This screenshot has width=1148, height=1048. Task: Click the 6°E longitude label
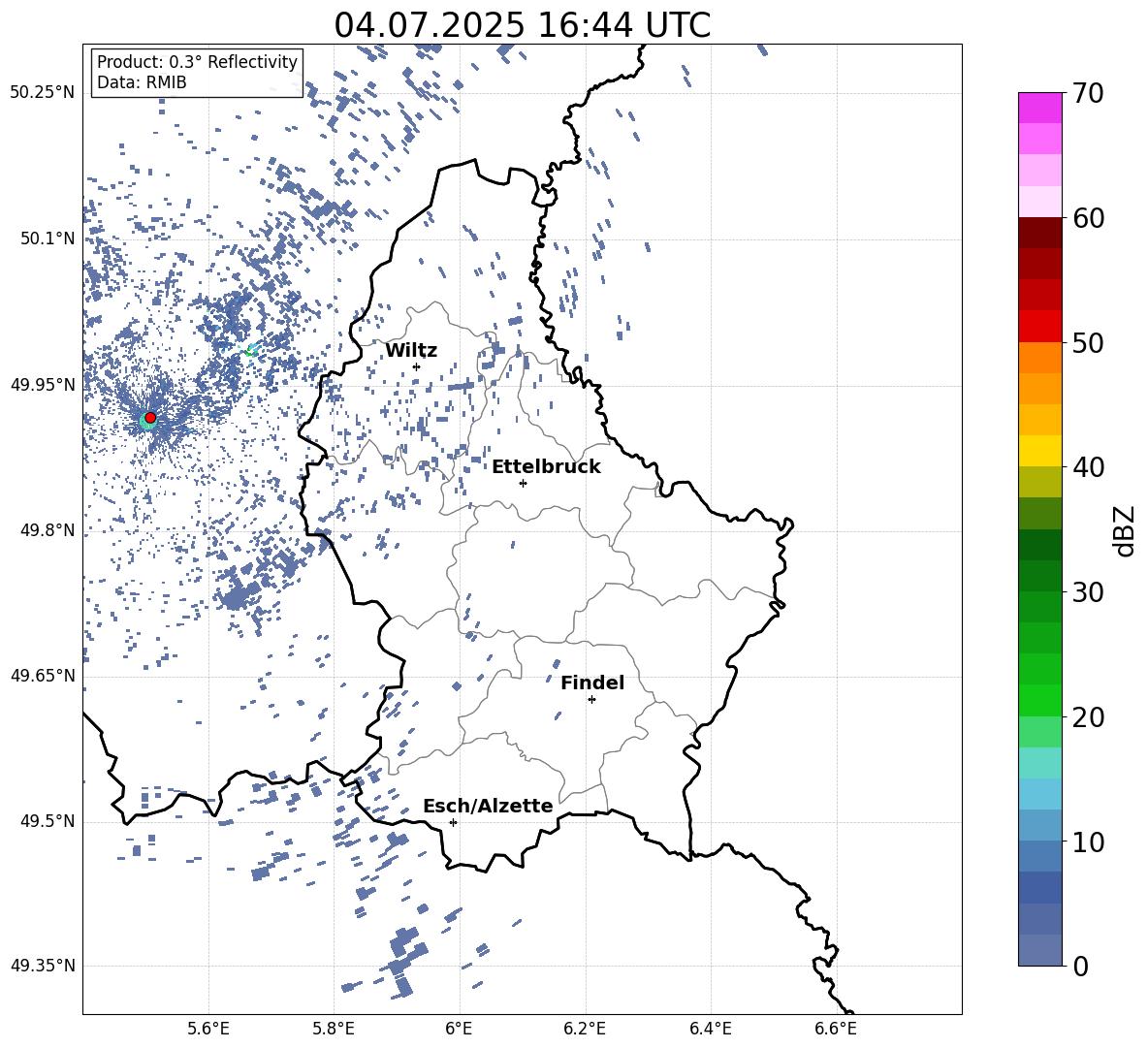coord(459,1030)
